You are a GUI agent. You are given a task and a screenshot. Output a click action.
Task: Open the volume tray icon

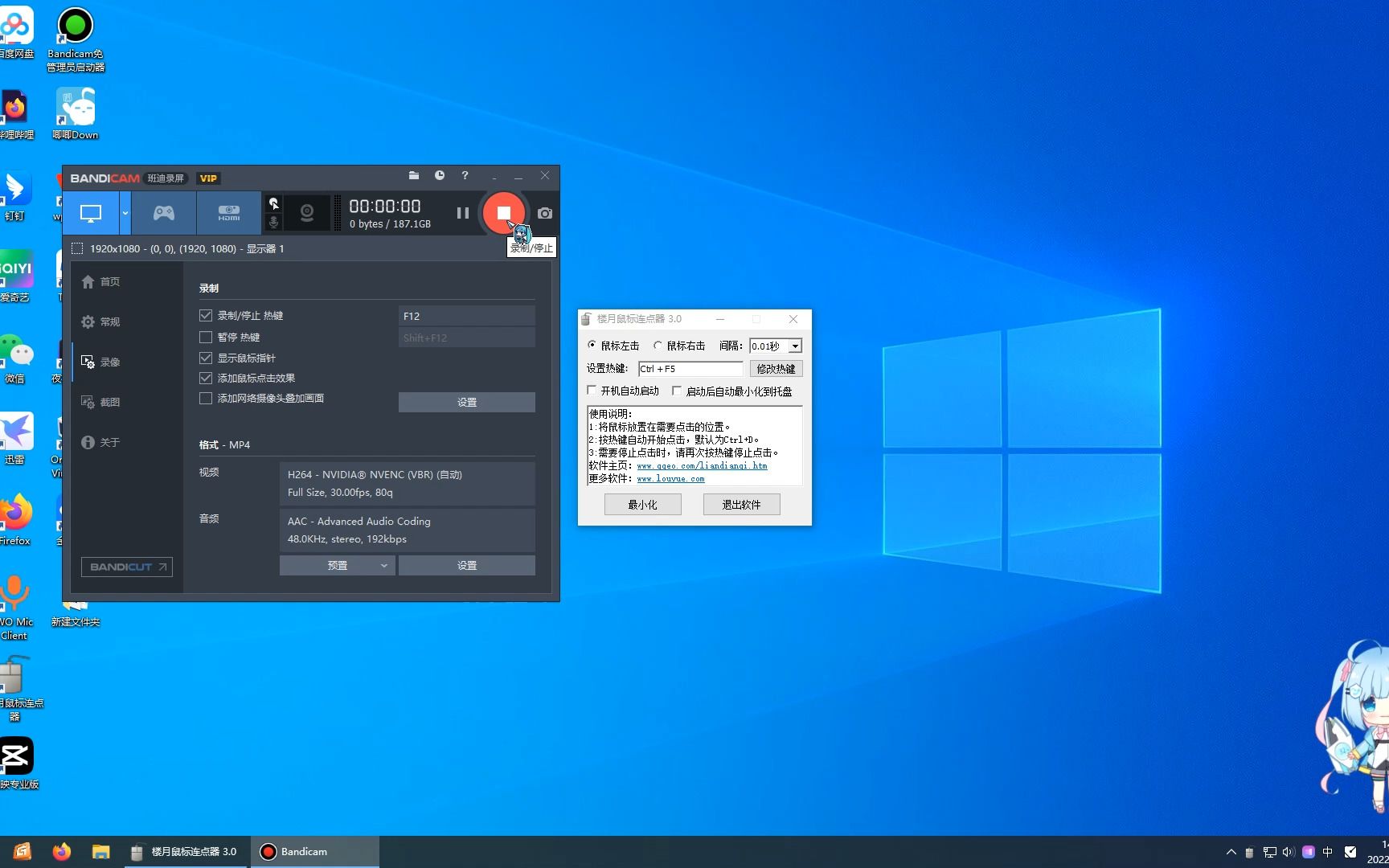(1289, 852)
